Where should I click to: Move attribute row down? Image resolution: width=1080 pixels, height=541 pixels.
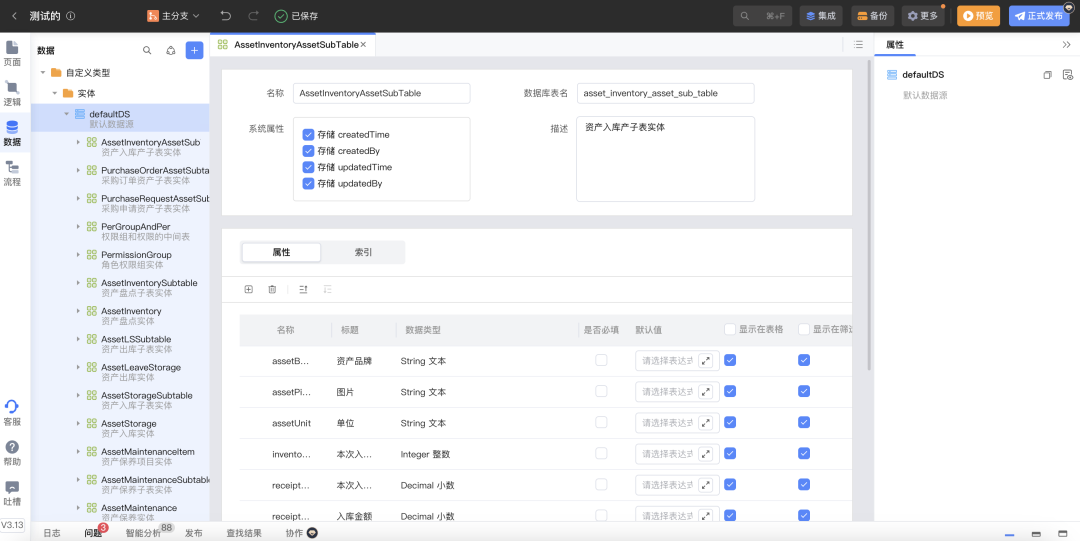point(328,289)
